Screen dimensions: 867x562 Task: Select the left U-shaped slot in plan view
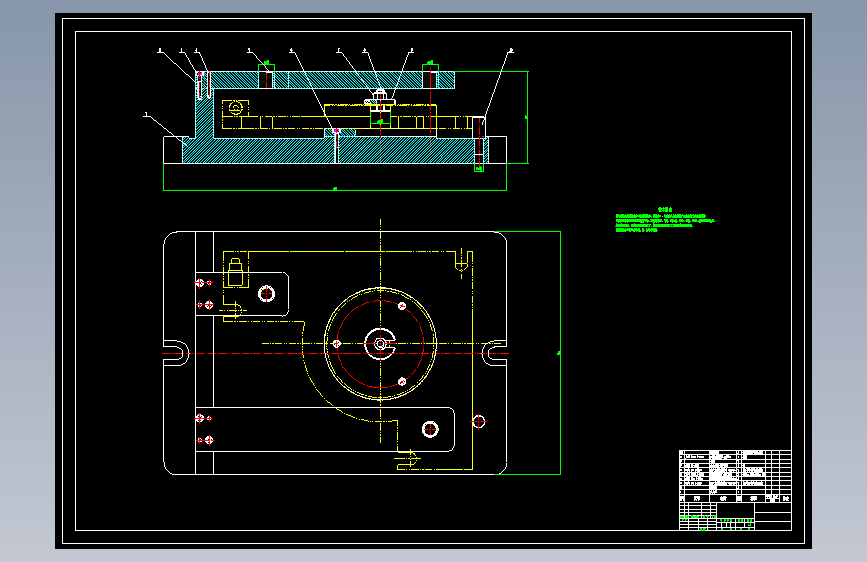(x=176, y=353)
